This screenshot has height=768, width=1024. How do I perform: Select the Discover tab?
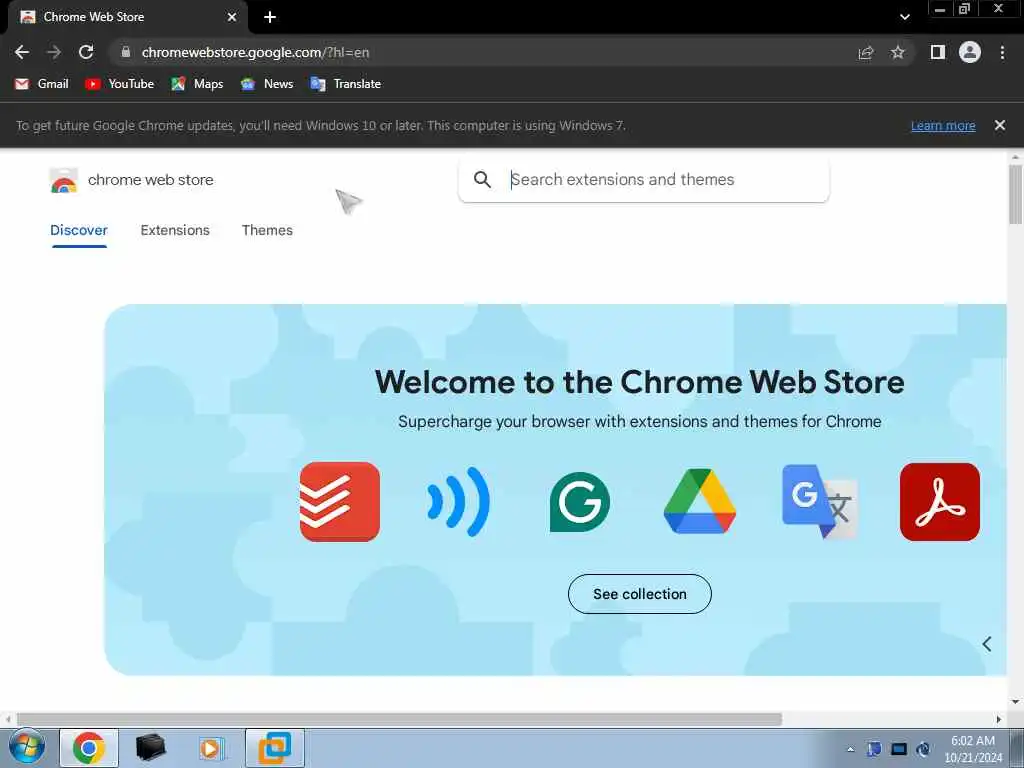pyautogui.click(x=79, y=230)
